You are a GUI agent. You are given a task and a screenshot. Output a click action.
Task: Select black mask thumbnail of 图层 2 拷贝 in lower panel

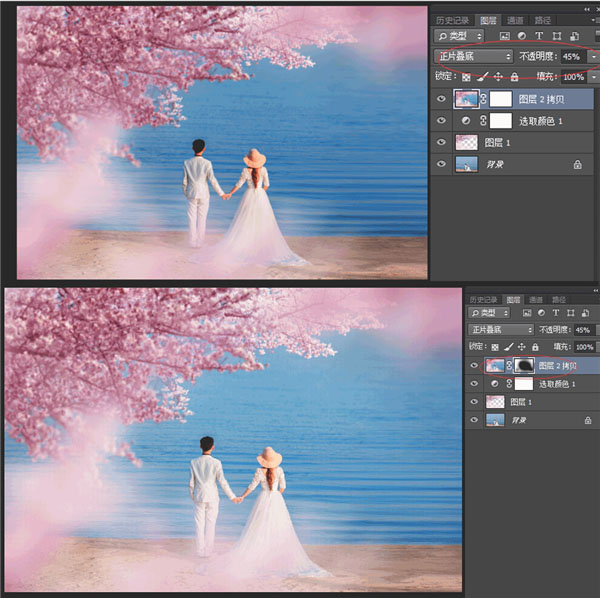click(524, 365)
